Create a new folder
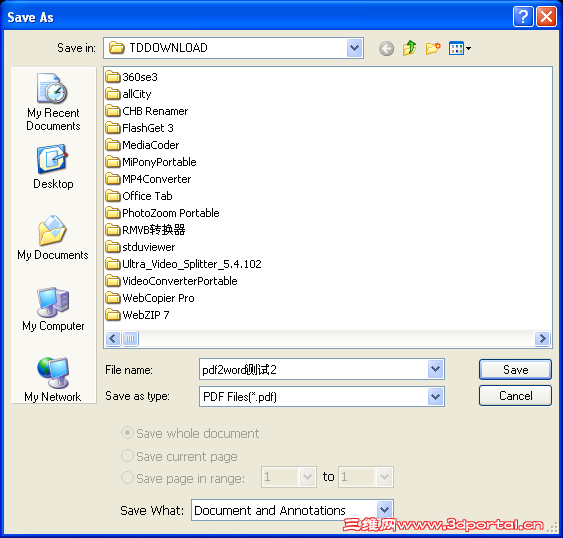The height and width of the screenshot is (538, 563). tap(433, 48)
